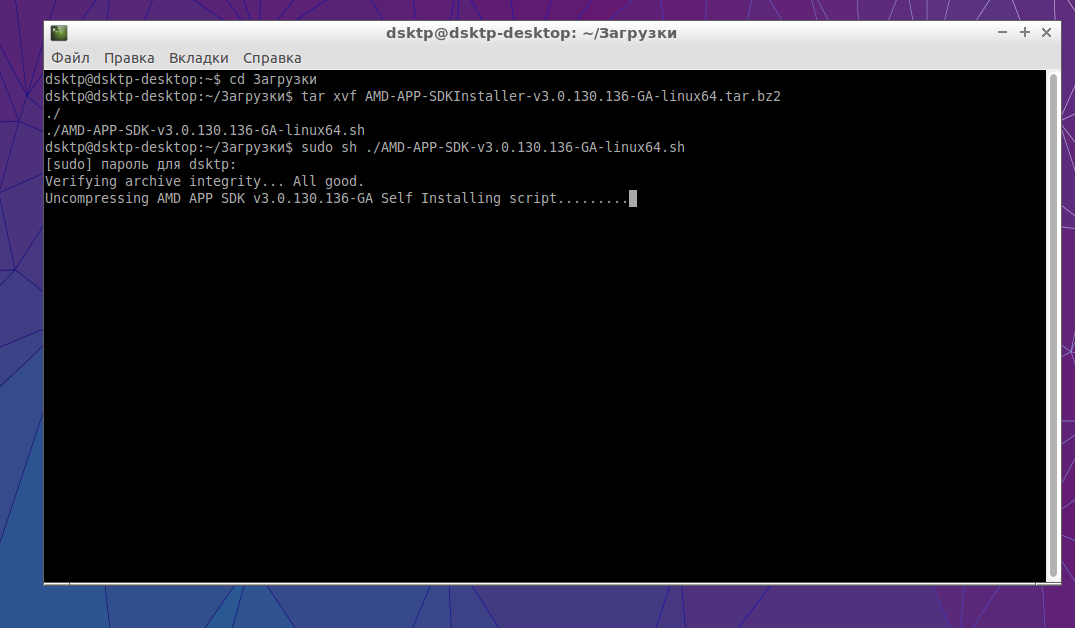Click '[sudo] пароль для dsktp:' line
This screenshot has width=1075, height=628.
pos(141,165)
